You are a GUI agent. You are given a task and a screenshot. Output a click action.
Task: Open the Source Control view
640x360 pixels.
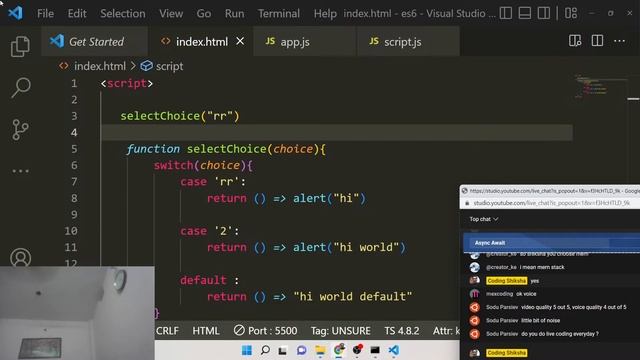(x=20, y=129)
